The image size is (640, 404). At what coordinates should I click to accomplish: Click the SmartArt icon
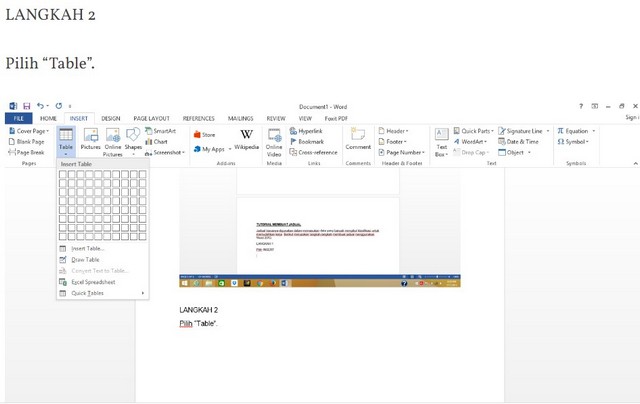[160, 131]
